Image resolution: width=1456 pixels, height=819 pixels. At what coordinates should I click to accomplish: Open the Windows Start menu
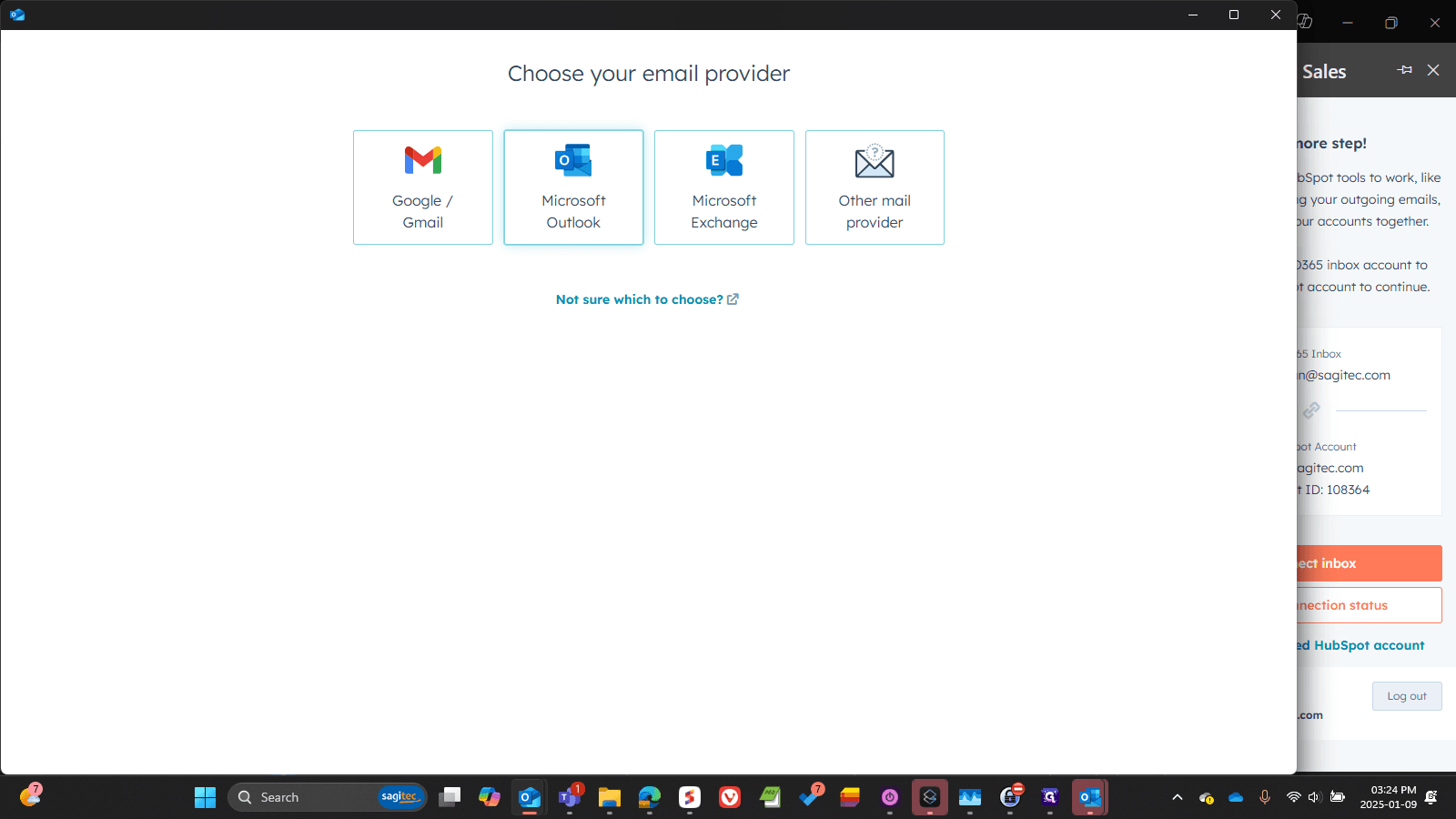click(x=206, y=797)
